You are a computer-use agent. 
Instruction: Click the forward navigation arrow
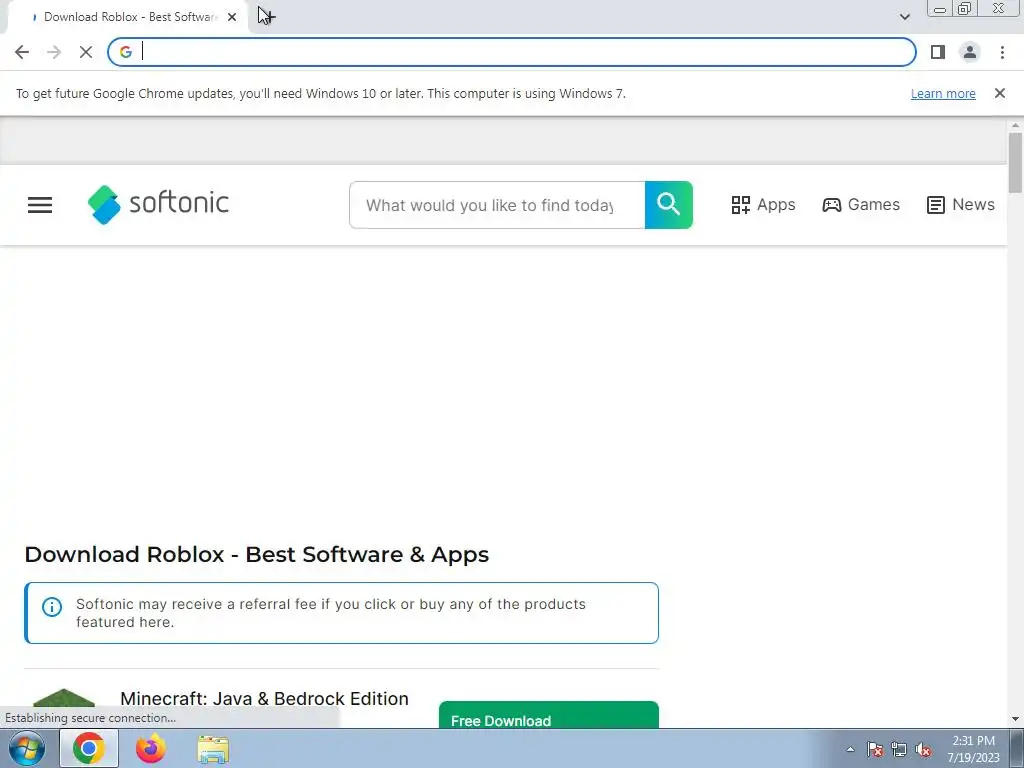coord(54,52)
